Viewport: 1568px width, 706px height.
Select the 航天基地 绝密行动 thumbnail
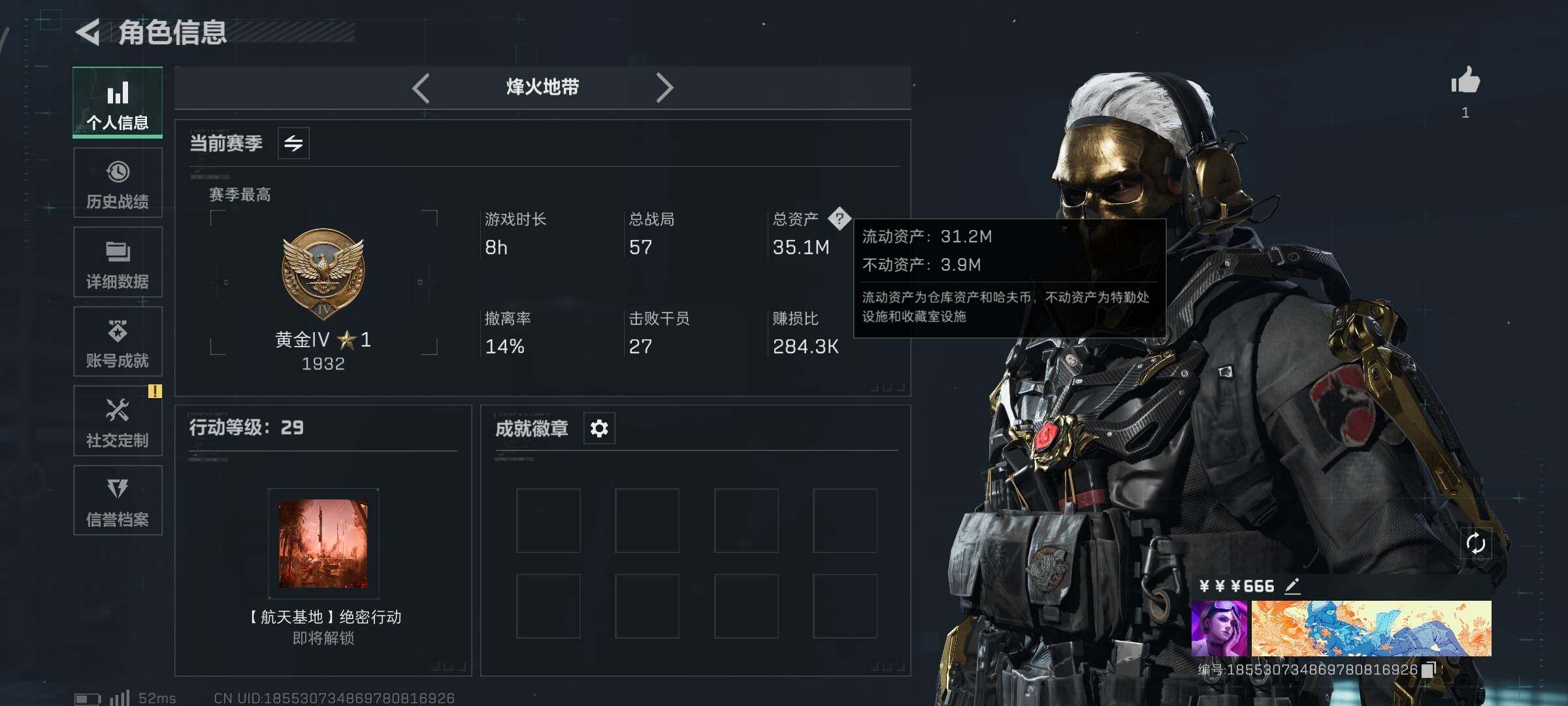tap(323, 543)
